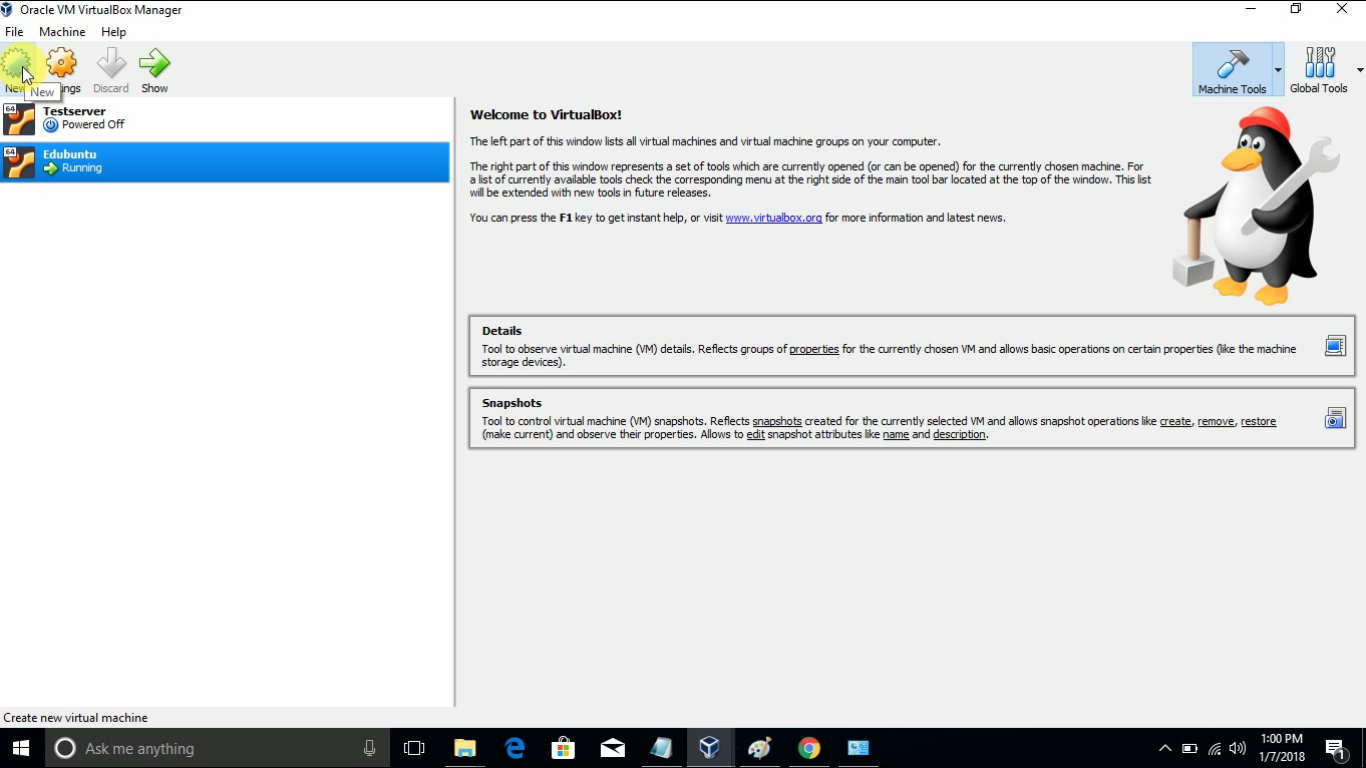Click the Edubuntu OS icon

pyautogui.click(x=19, y=162)
